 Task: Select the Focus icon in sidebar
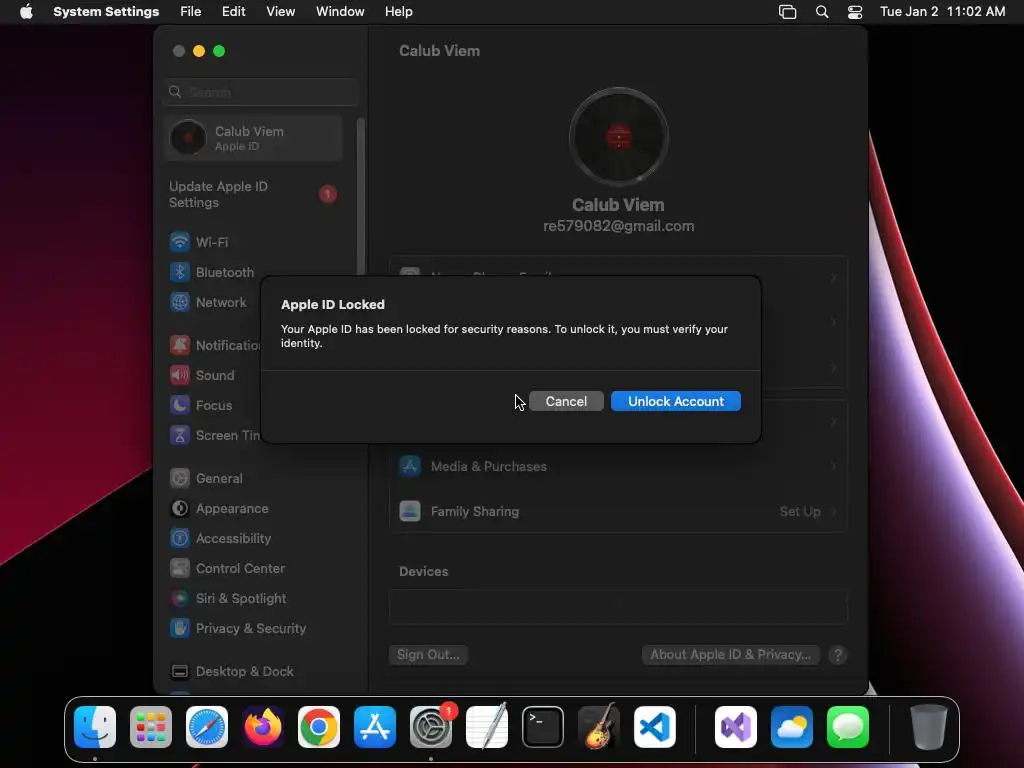pos(180,405)
